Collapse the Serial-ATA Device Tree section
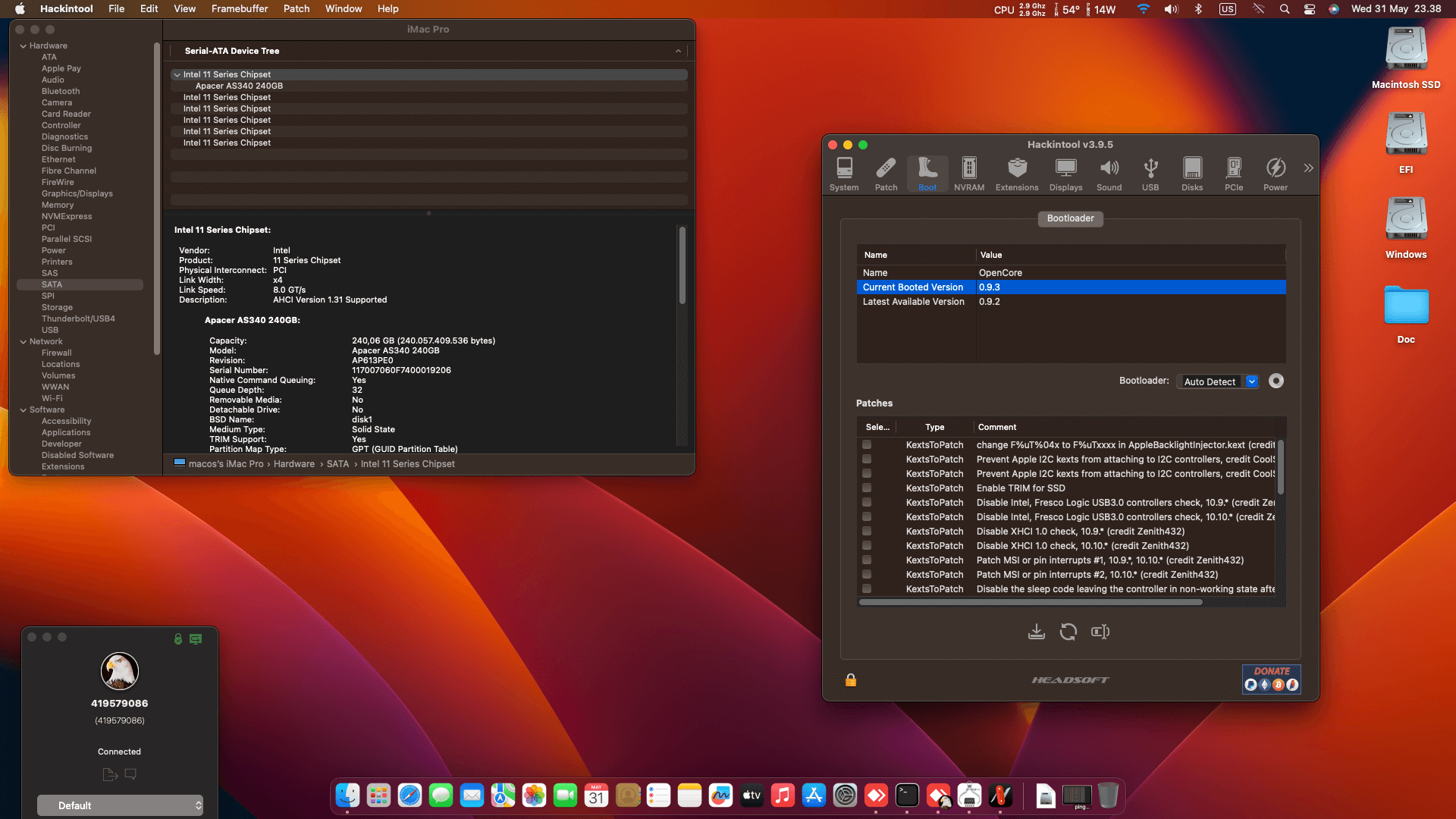Image resolution: width=1456 pixels, height=819 pixels. coord(678,51)
